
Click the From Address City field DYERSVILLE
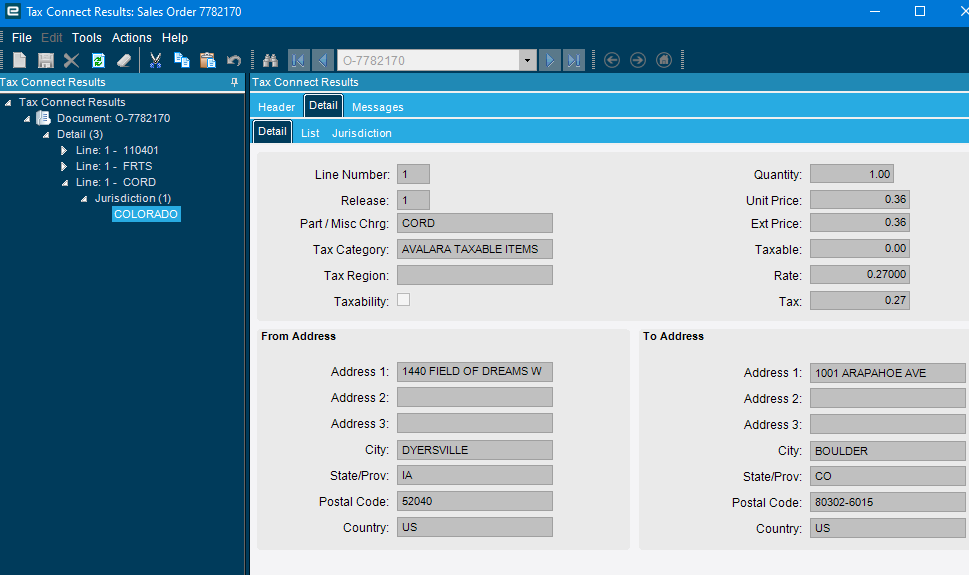[475, 450]
